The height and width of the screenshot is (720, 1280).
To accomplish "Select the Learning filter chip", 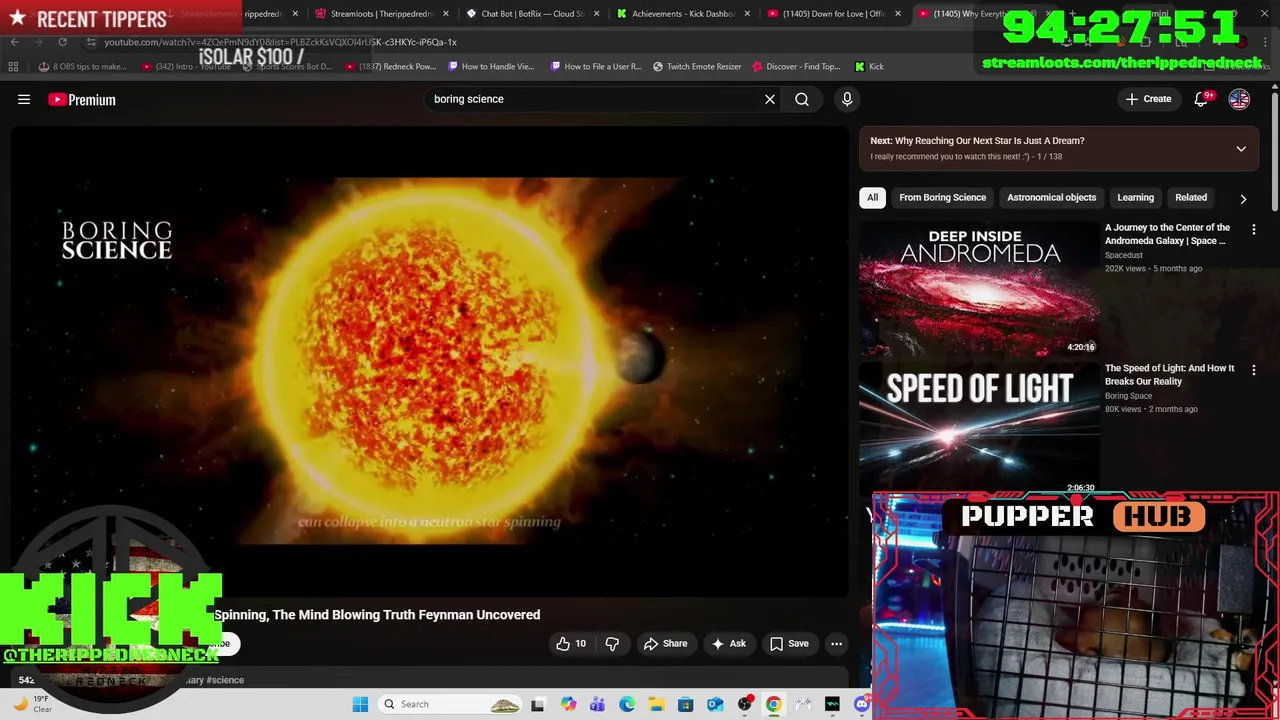I will tap(1135, 197).
